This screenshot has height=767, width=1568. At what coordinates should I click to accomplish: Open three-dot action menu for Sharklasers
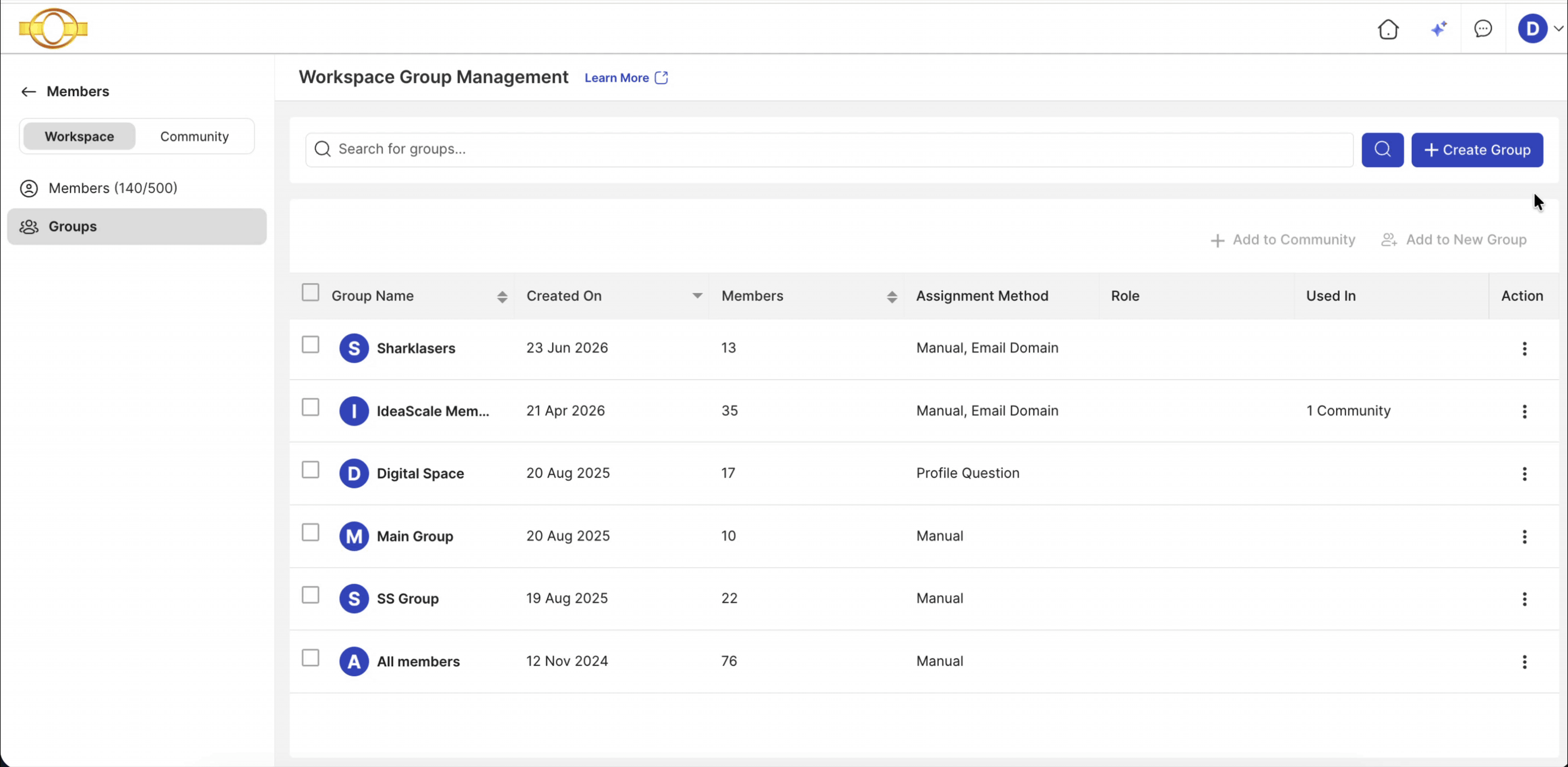(x=1524, y=349)
